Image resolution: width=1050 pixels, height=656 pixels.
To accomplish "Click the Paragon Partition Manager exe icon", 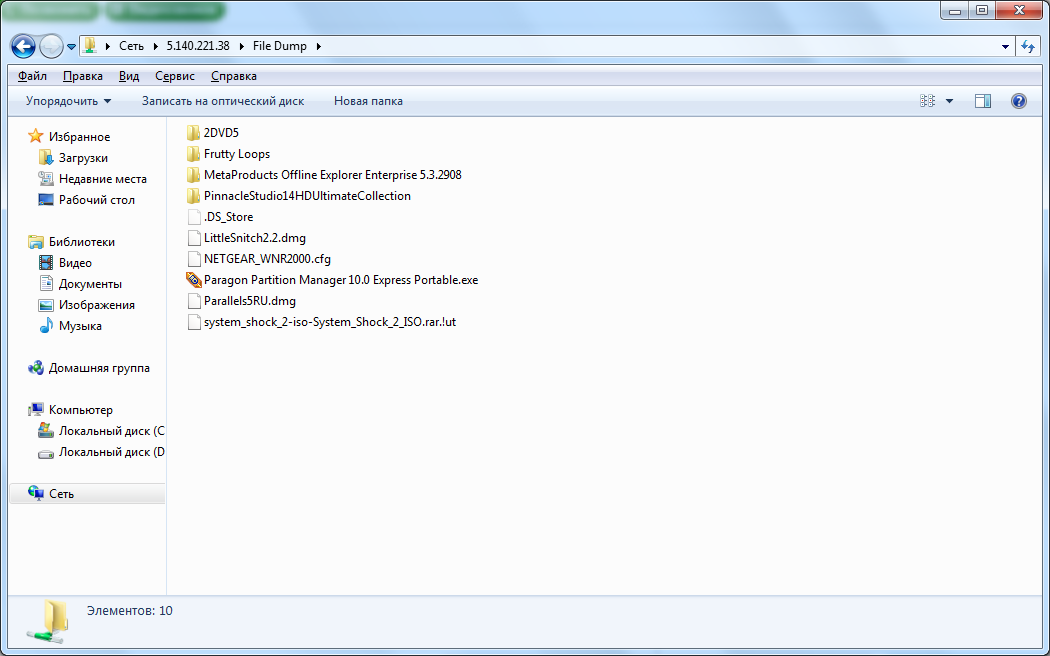I will pos(194,280).
